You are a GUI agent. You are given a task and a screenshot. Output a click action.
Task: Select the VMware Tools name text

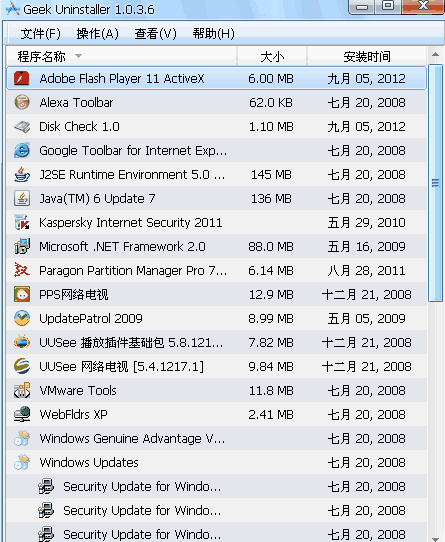pyautogui.click(x=78, y=390)
